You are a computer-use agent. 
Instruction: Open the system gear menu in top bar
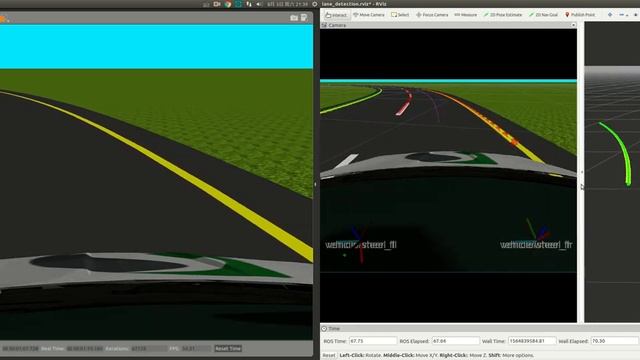pyautogui.click(x=315, y=4)
